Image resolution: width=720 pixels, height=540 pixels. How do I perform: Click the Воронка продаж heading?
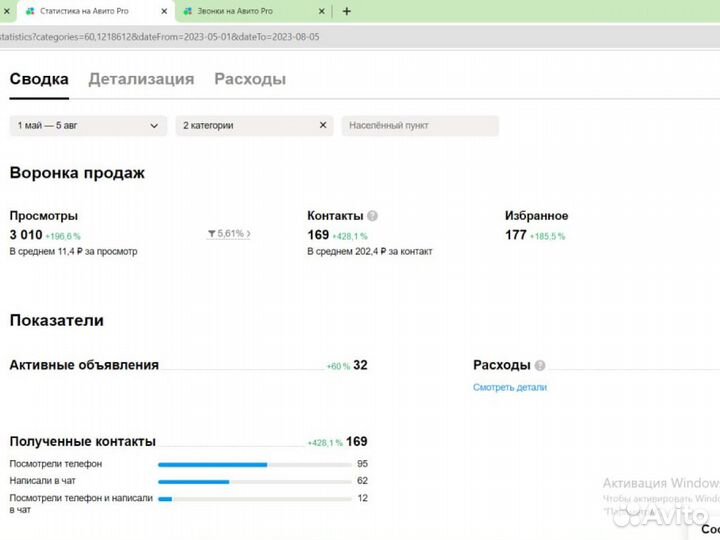tap(77, 173)
